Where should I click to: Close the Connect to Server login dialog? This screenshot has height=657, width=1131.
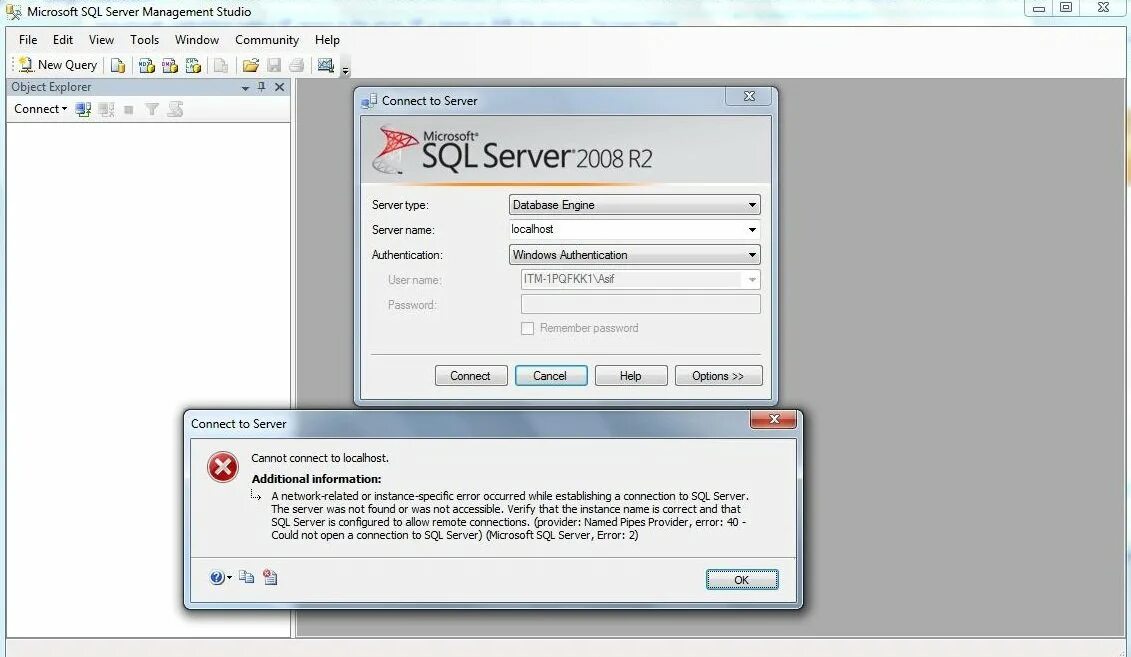[x=749, y=96]
